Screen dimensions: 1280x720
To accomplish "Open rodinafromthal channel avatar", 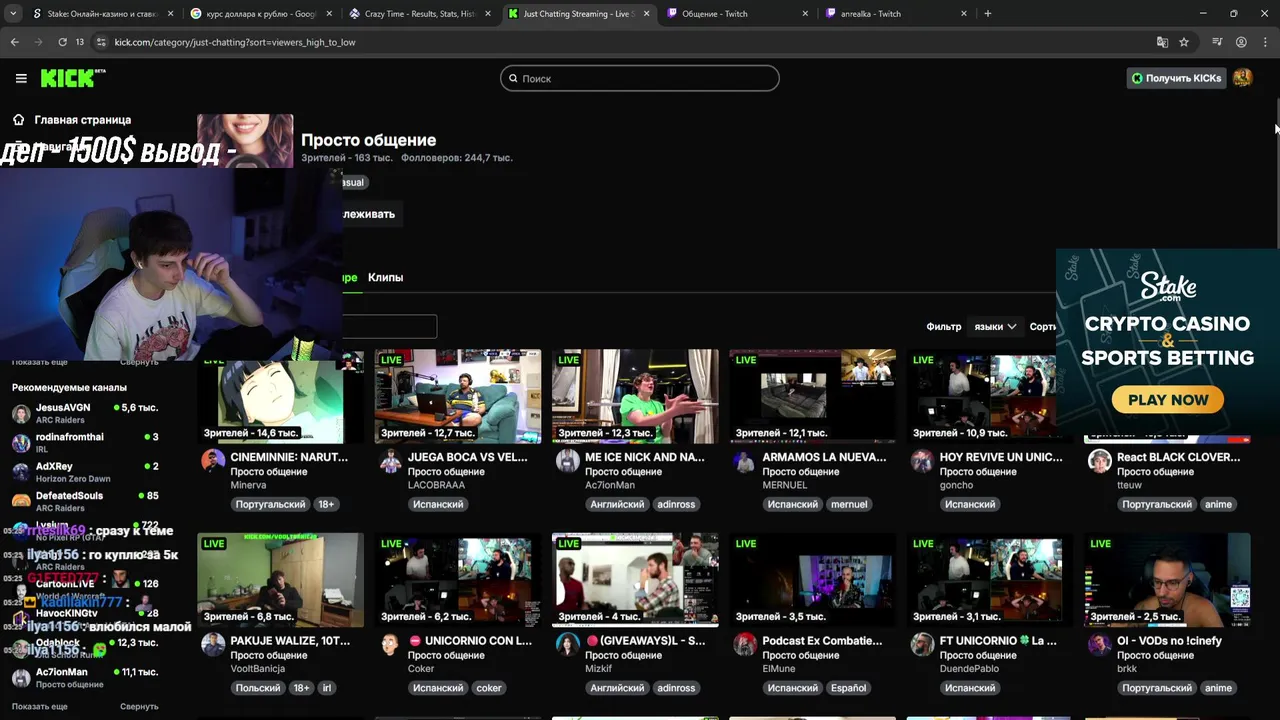I will 21,443.
